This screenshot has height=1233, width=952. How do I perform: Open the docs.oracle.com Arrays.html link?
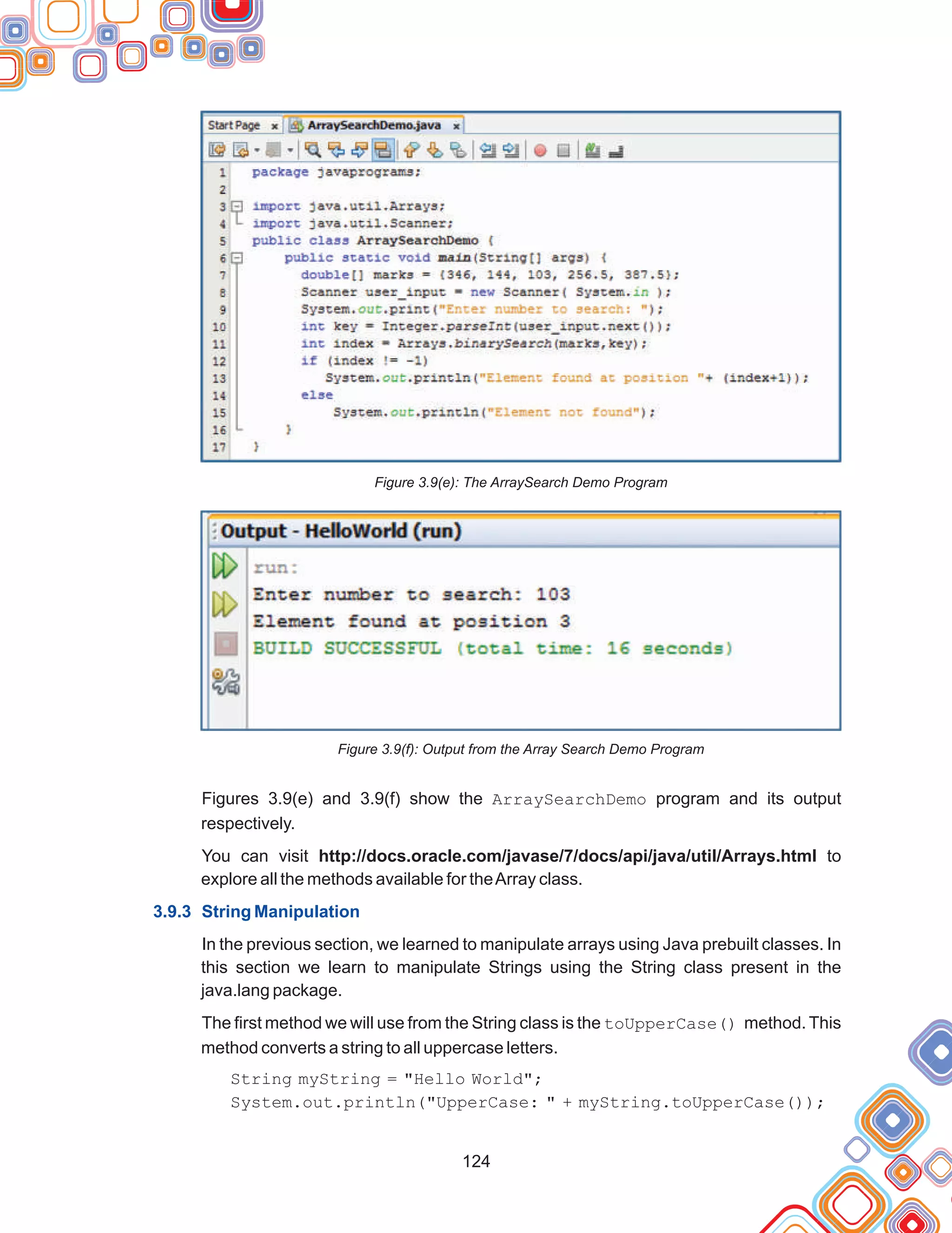(568, 856)
